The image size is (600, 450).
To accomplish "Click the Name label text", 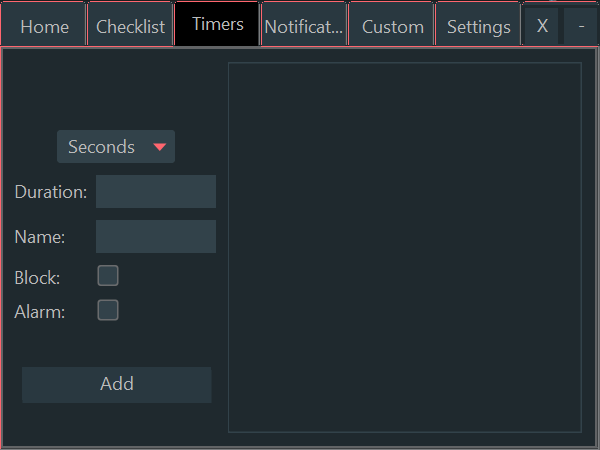I will (40, 237).
